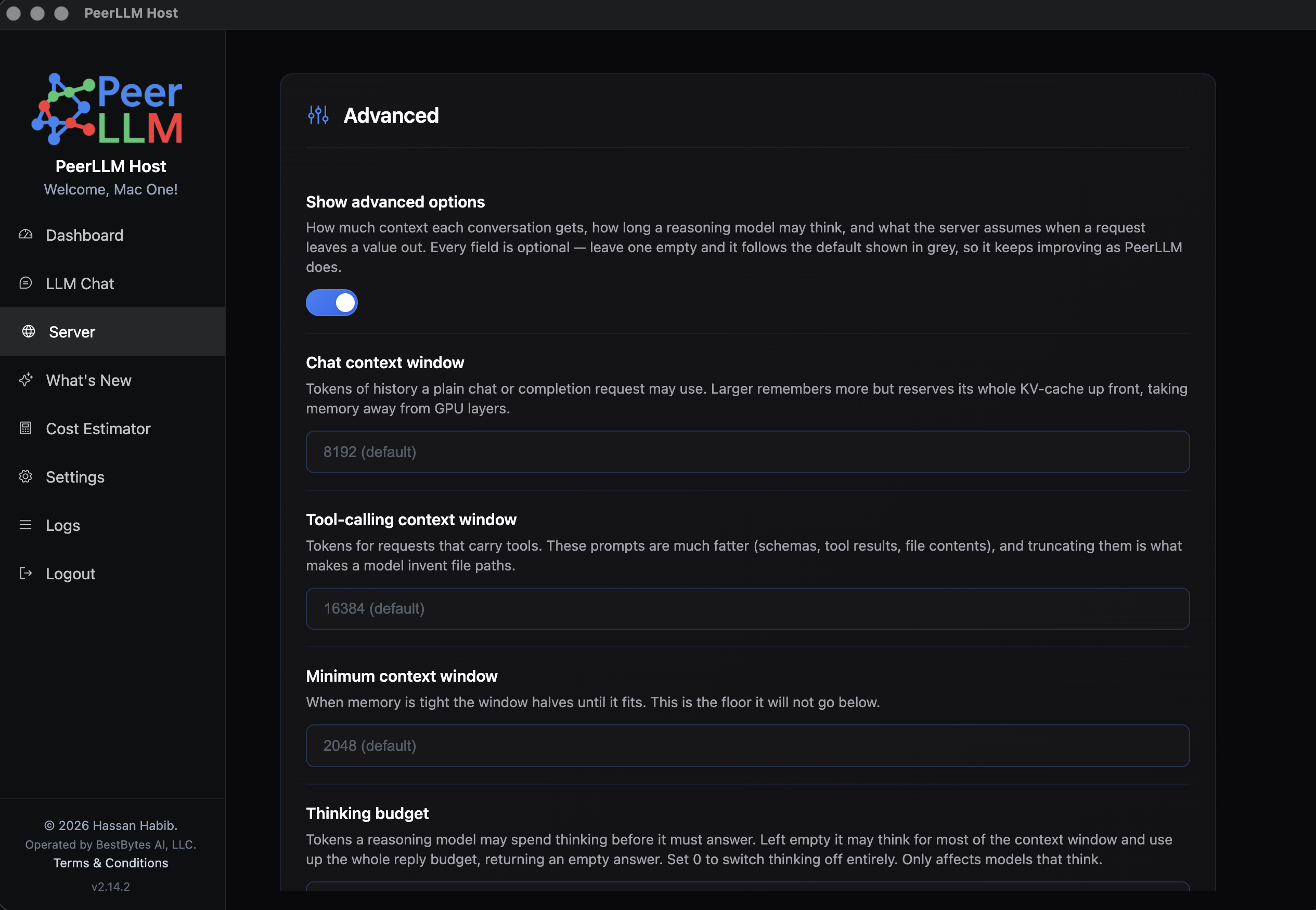Go to LLM Chat
Image resolution: width=1316 pixels, height=910 pixels.
click(112, 283)
